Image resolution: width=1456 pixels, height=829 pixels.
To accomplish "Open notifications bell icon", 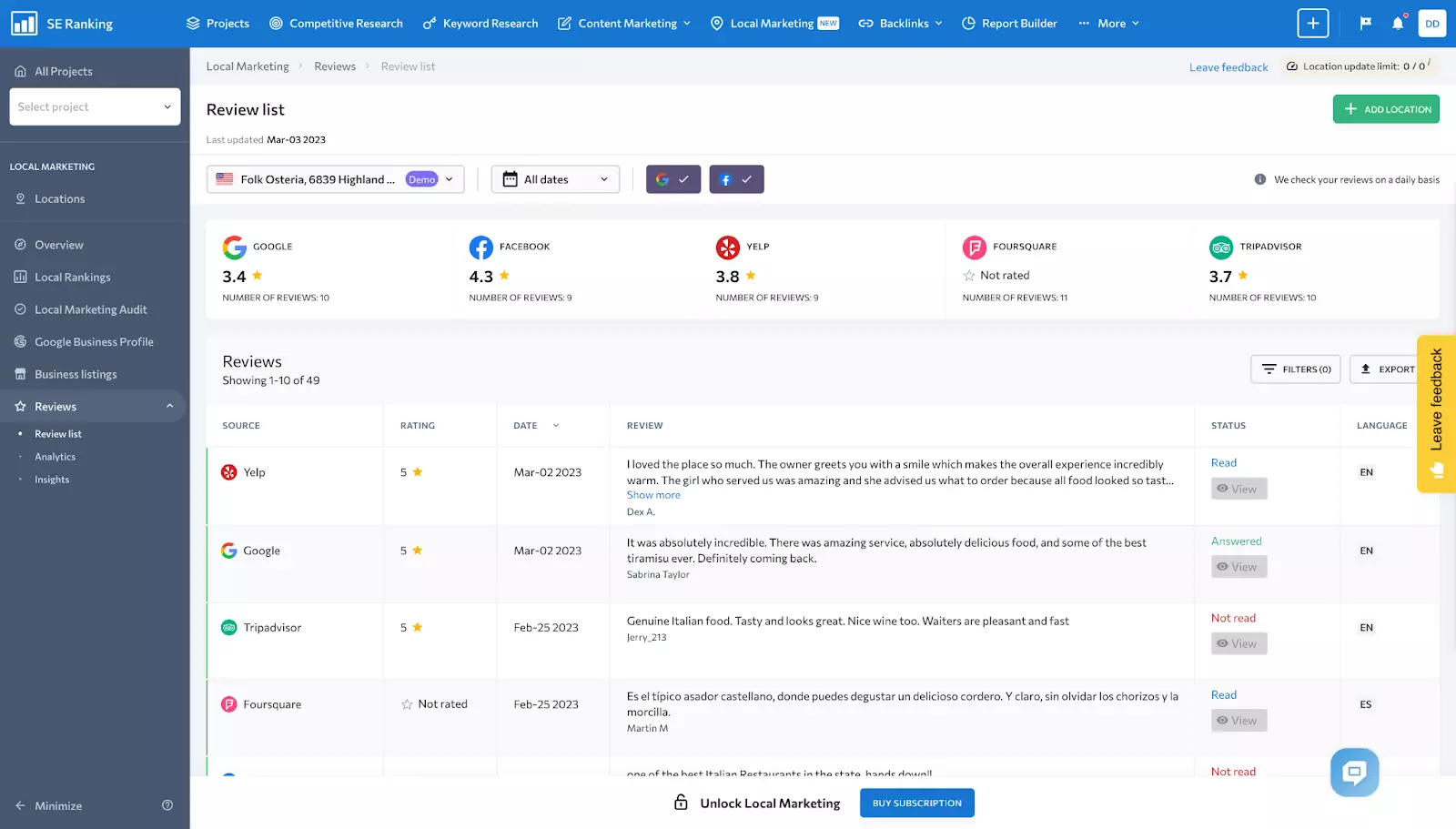I will tap(1398, 24).
